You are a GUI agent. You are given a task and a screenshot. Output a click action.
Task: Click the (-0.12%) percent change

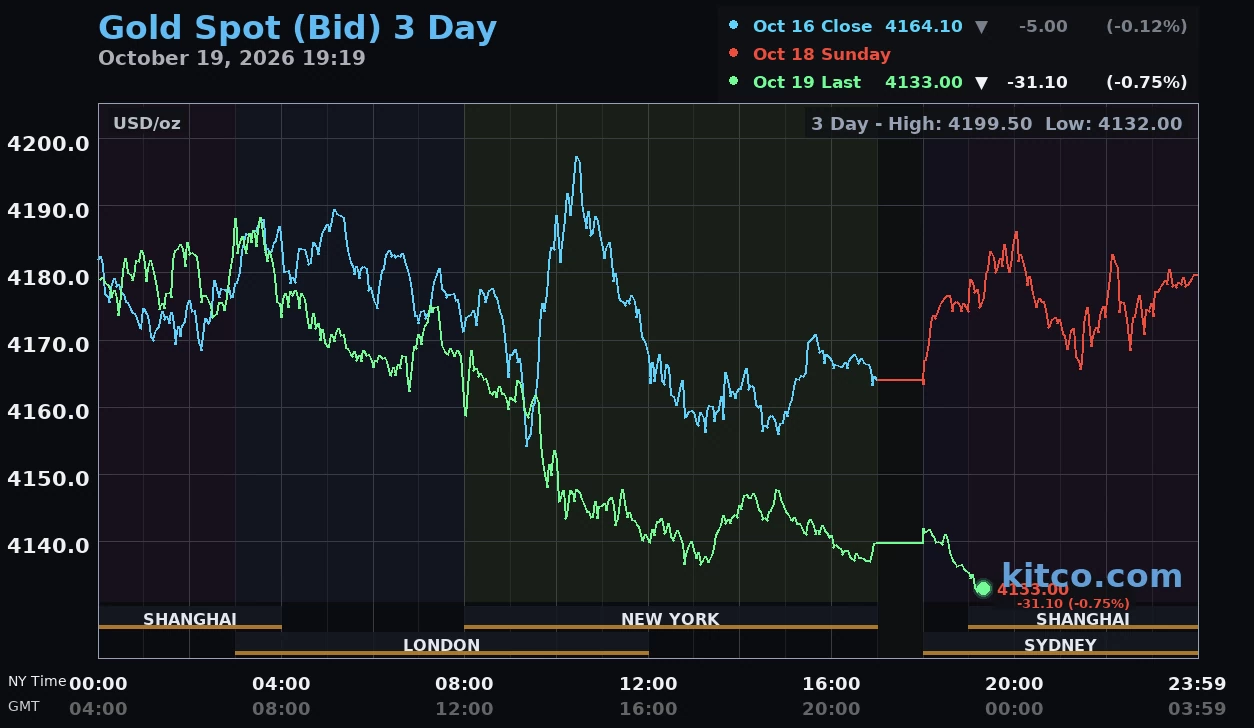1147,26
